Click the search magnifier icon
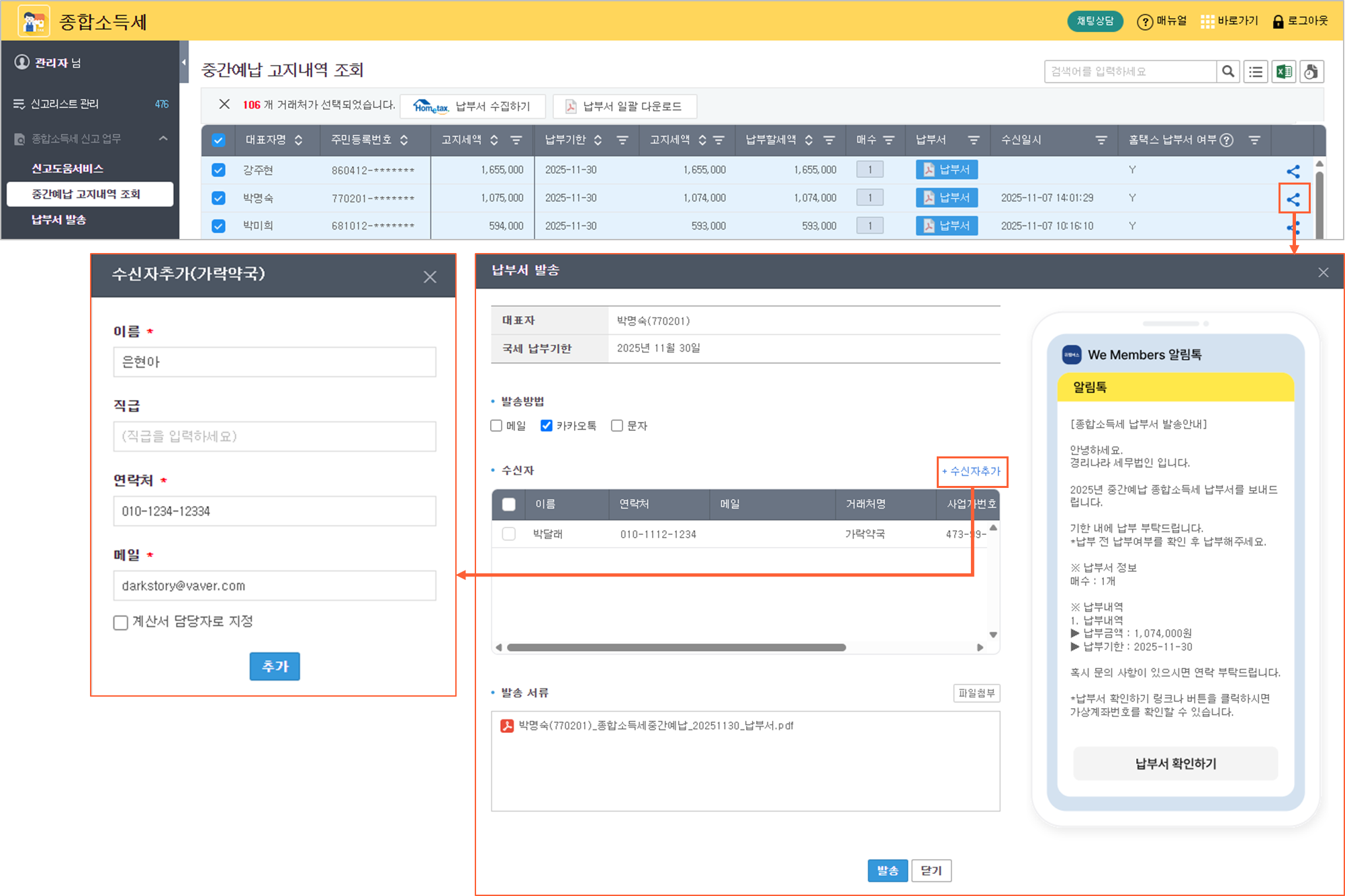Image resolution: width=1345 pixels, height=896 pixels. (1227, 72)
